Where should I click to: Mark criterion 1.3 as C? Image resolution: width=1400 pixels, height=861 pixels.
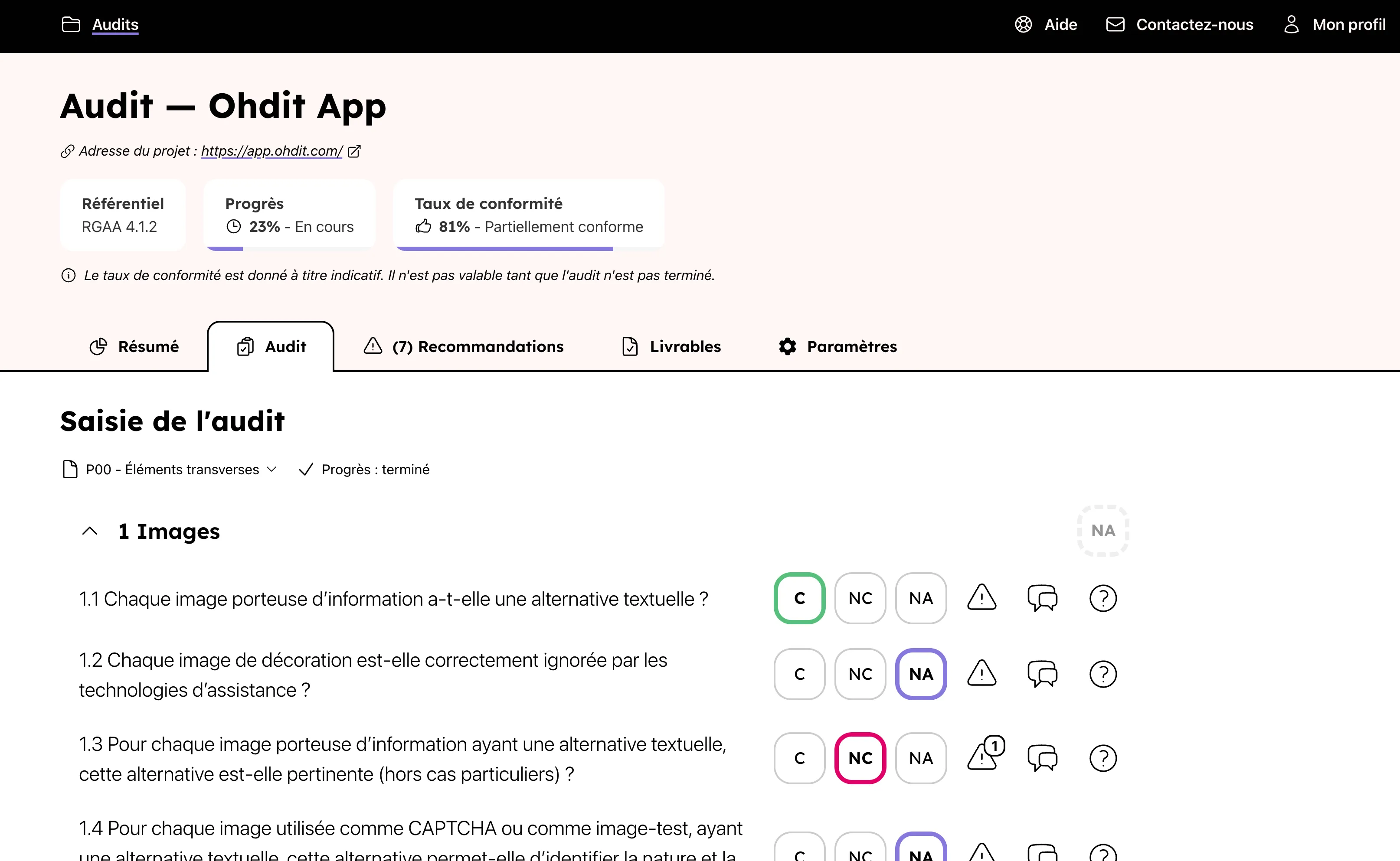click(800, 759)
